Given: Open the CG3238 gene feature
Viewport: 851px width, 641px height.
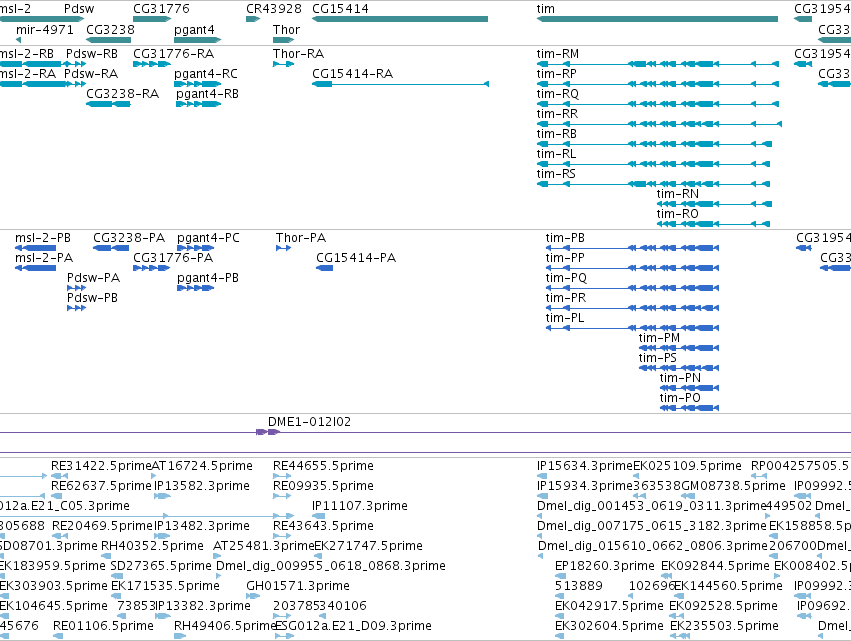Looking at the screenshot, I should point(109,40).
